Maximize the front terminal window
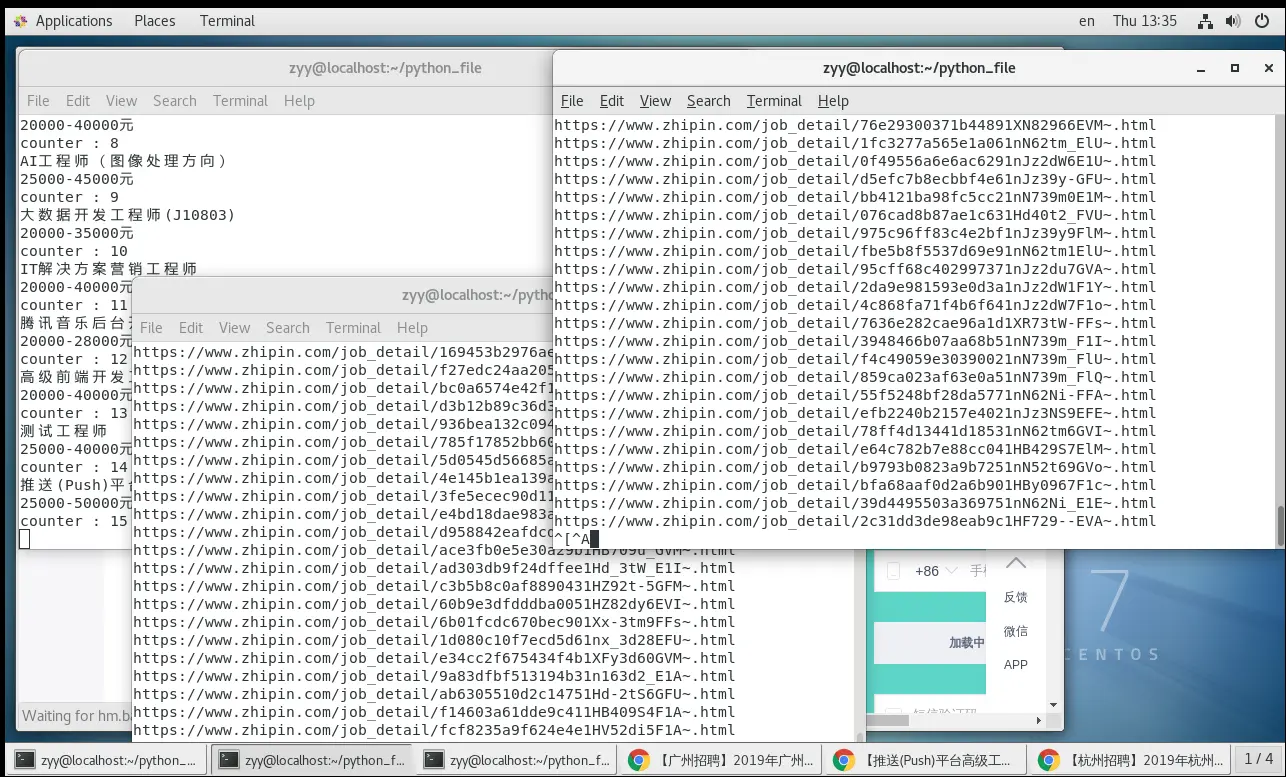Image resolution: width=1286 pixels, height=777 pixels. 1235,68
